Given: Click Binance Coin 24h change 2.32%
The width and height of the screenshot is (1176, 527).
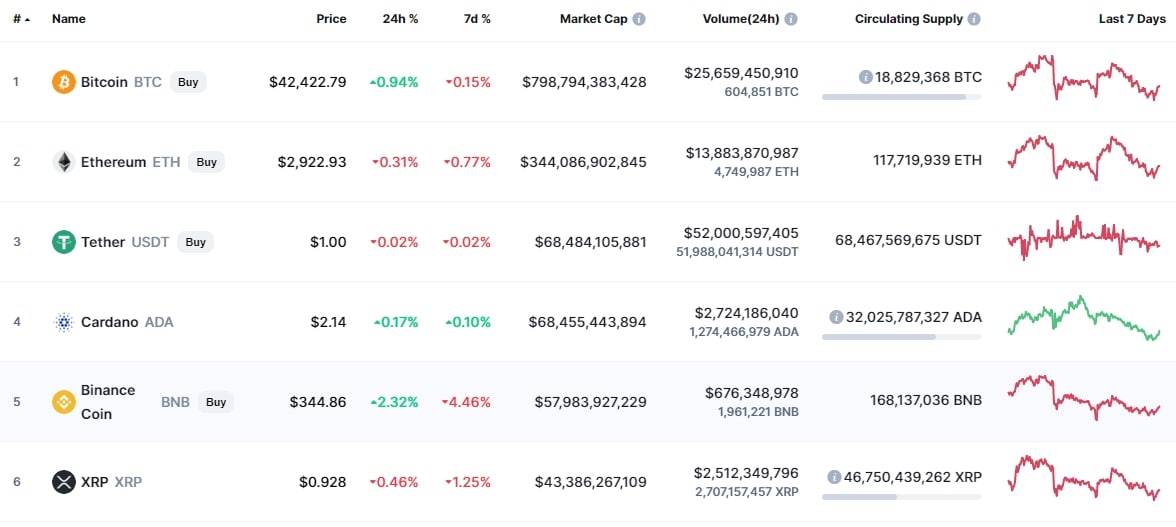Looking at the screenshot, I should coord(395,402).
